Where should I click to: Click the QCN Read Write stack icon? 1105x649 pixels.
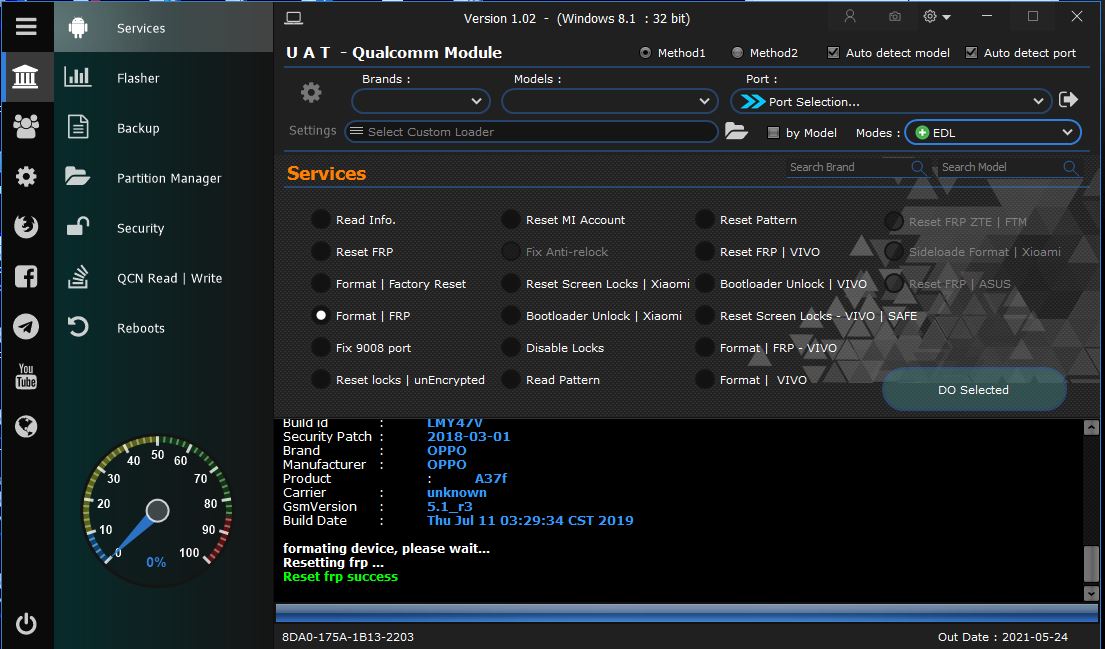click(x=78, y=277)
